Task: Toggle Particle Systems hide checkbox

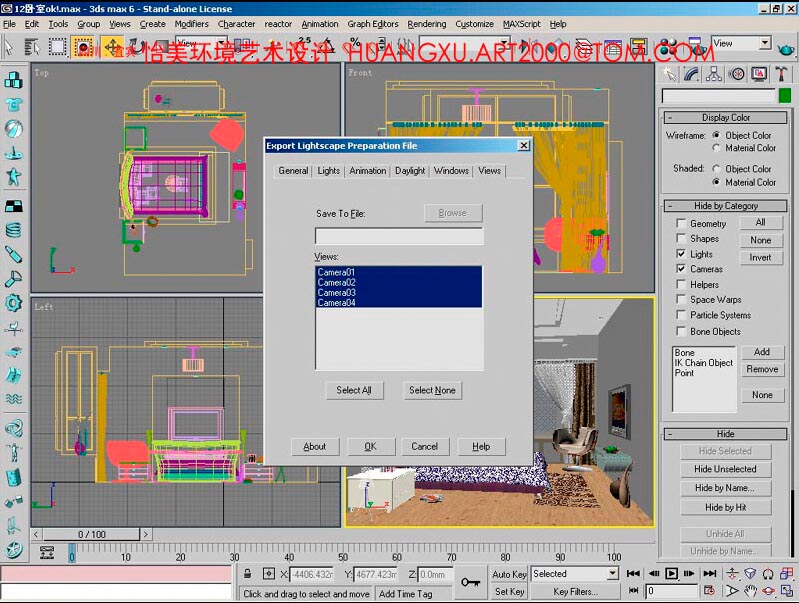Action: [680, 314]
